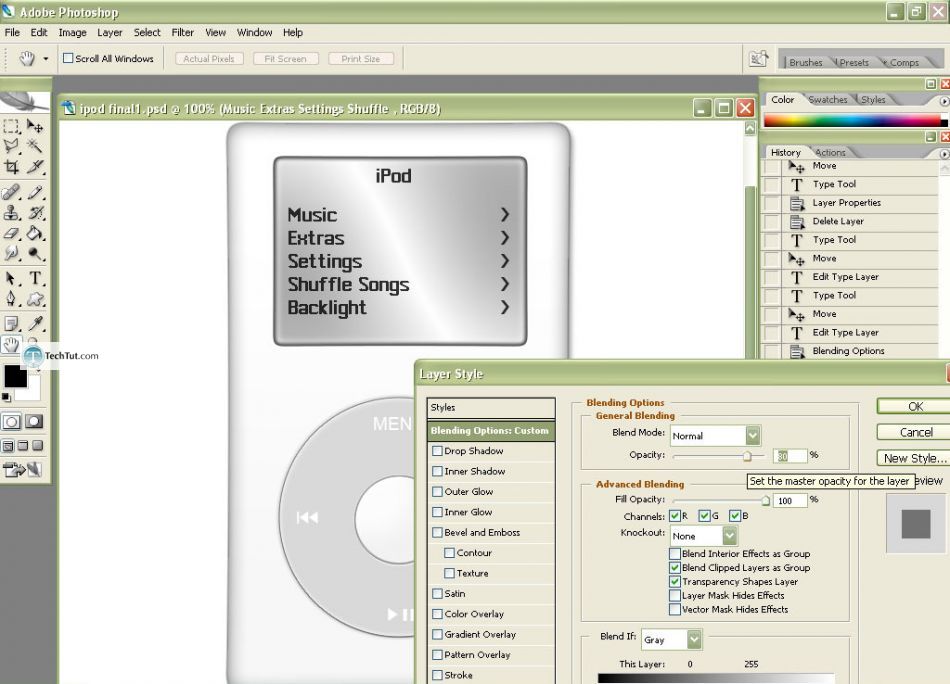
Task: Select the Slice tool
Action: tap(35, 167)
